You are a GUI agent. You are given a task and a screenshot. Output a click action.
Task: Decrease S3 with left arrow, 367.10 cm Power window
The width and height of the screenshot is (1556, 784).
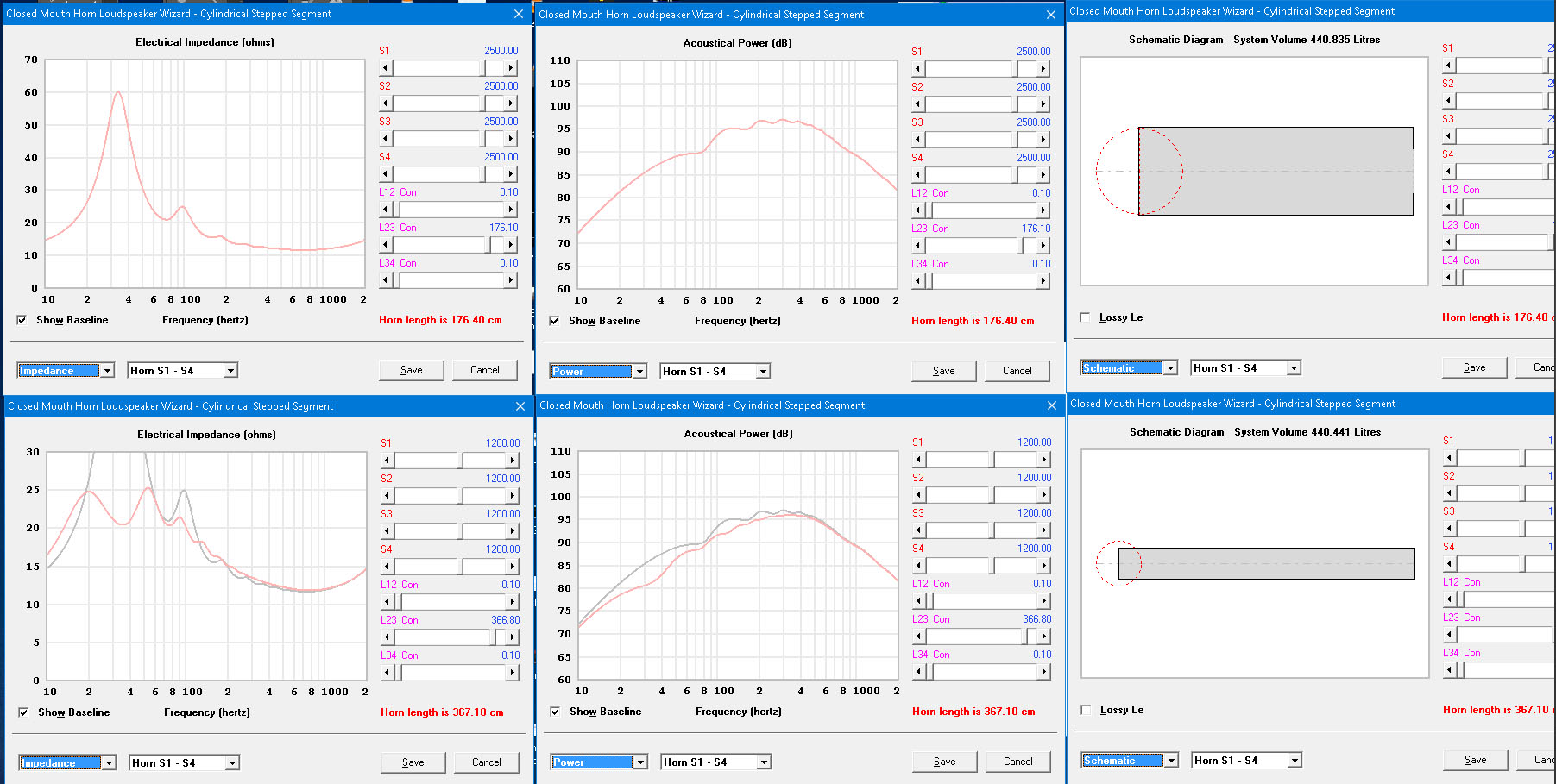pyautogui.click(x=919, y=530)
